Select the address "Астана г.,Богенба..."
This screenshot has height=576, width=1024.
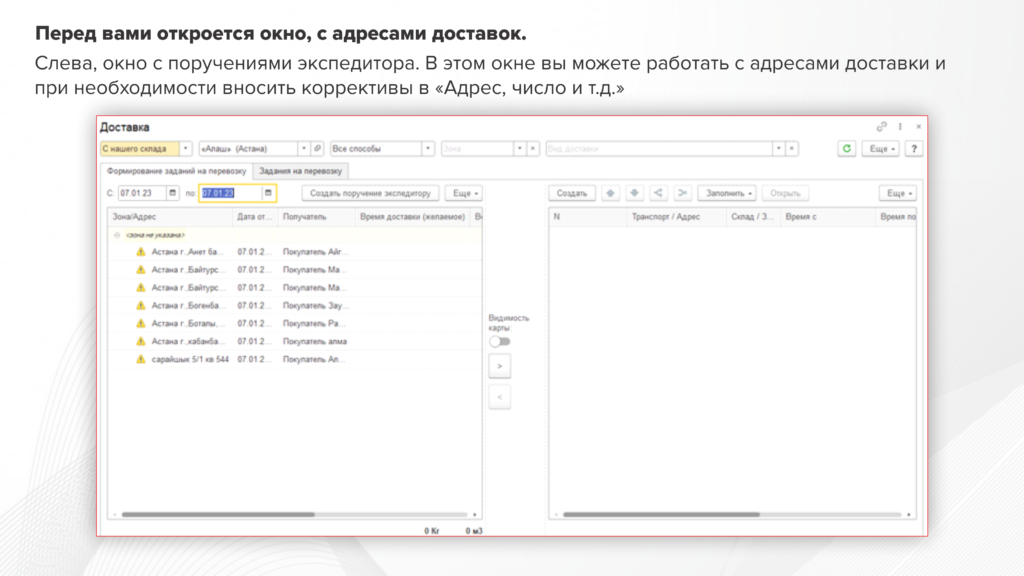[x=188, y=306]
